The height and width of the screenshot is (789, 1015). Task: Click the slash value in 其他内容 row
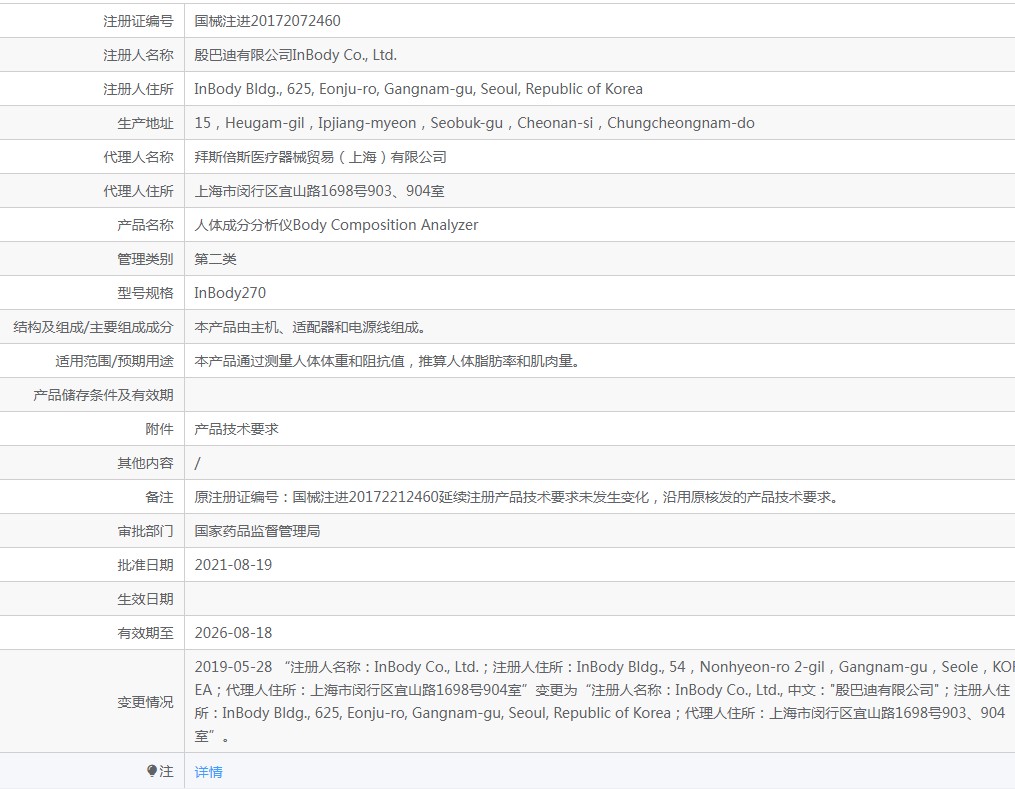[197, 463]
